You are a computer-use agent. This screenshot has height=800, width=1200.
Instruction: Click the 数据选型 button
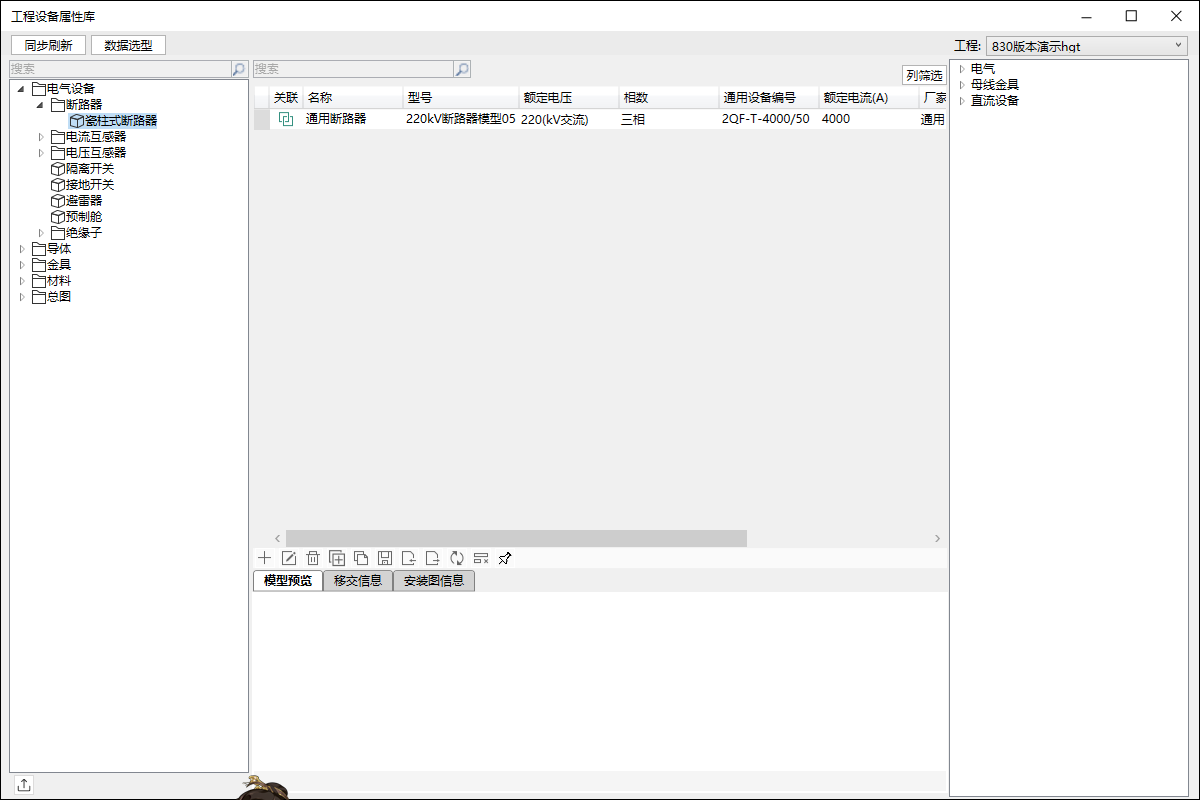click(x=128, y=45)
